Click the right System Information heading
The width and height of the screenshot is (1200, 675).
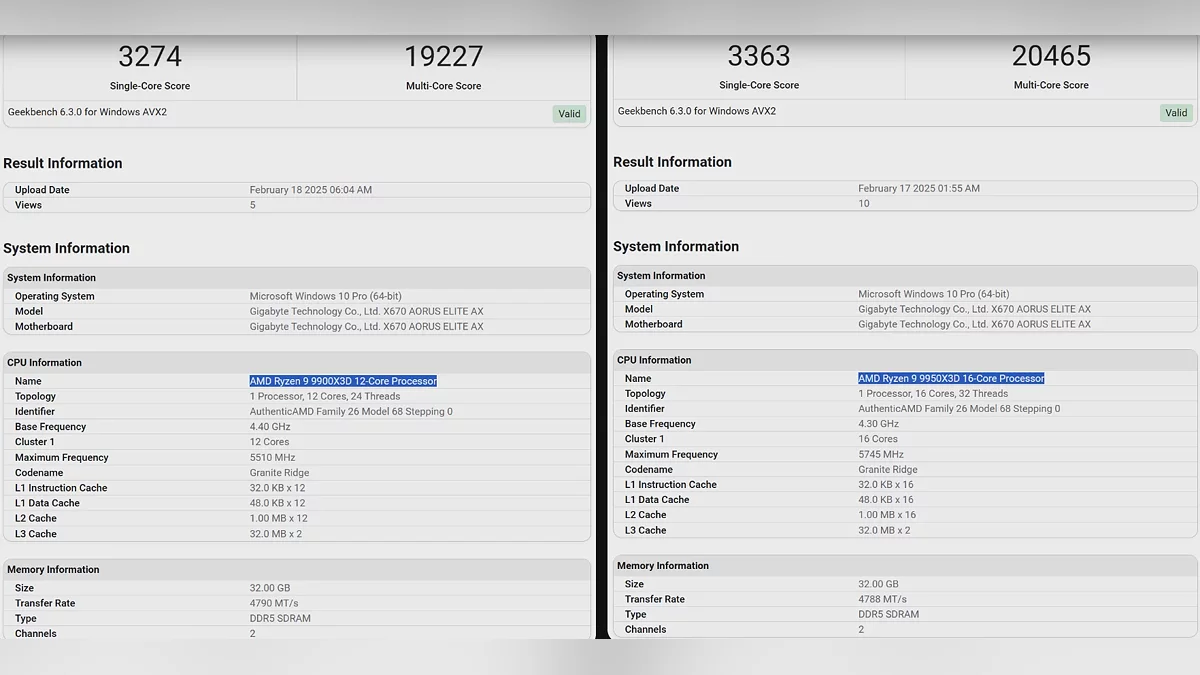pos(676,246)
